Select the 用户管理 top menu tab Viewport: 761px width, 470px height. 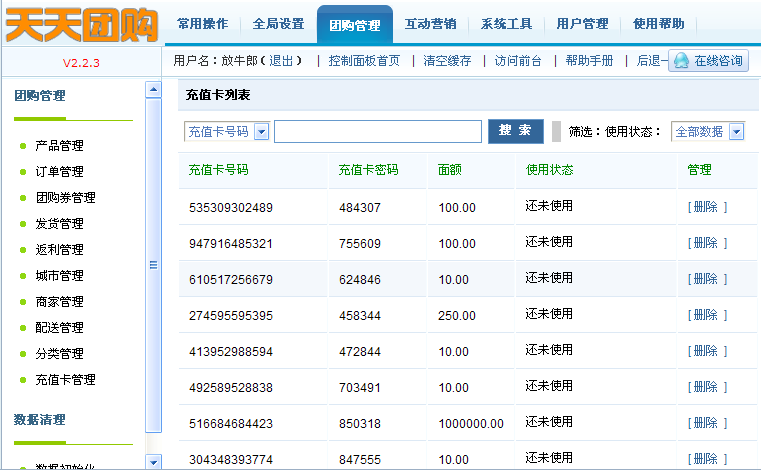[582, 24]
